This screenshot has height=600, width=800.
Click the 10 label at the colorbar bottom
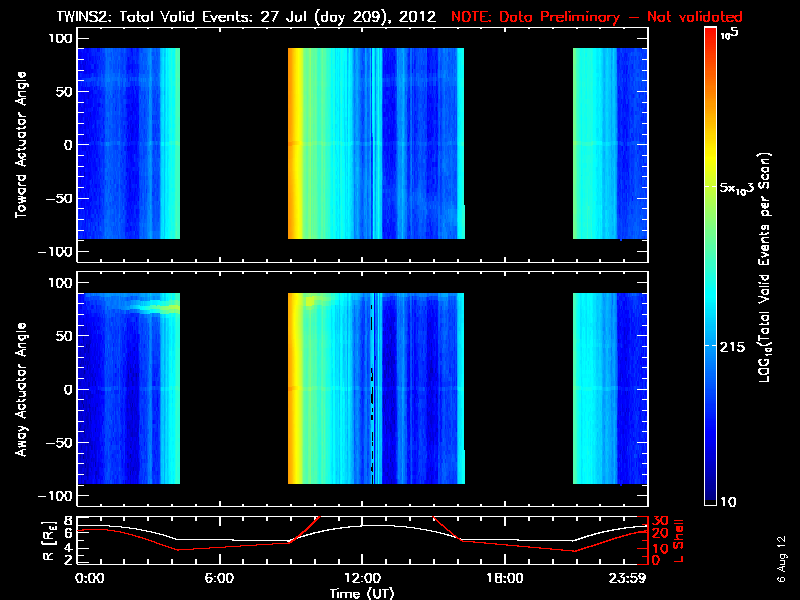(x=728, y=502)
